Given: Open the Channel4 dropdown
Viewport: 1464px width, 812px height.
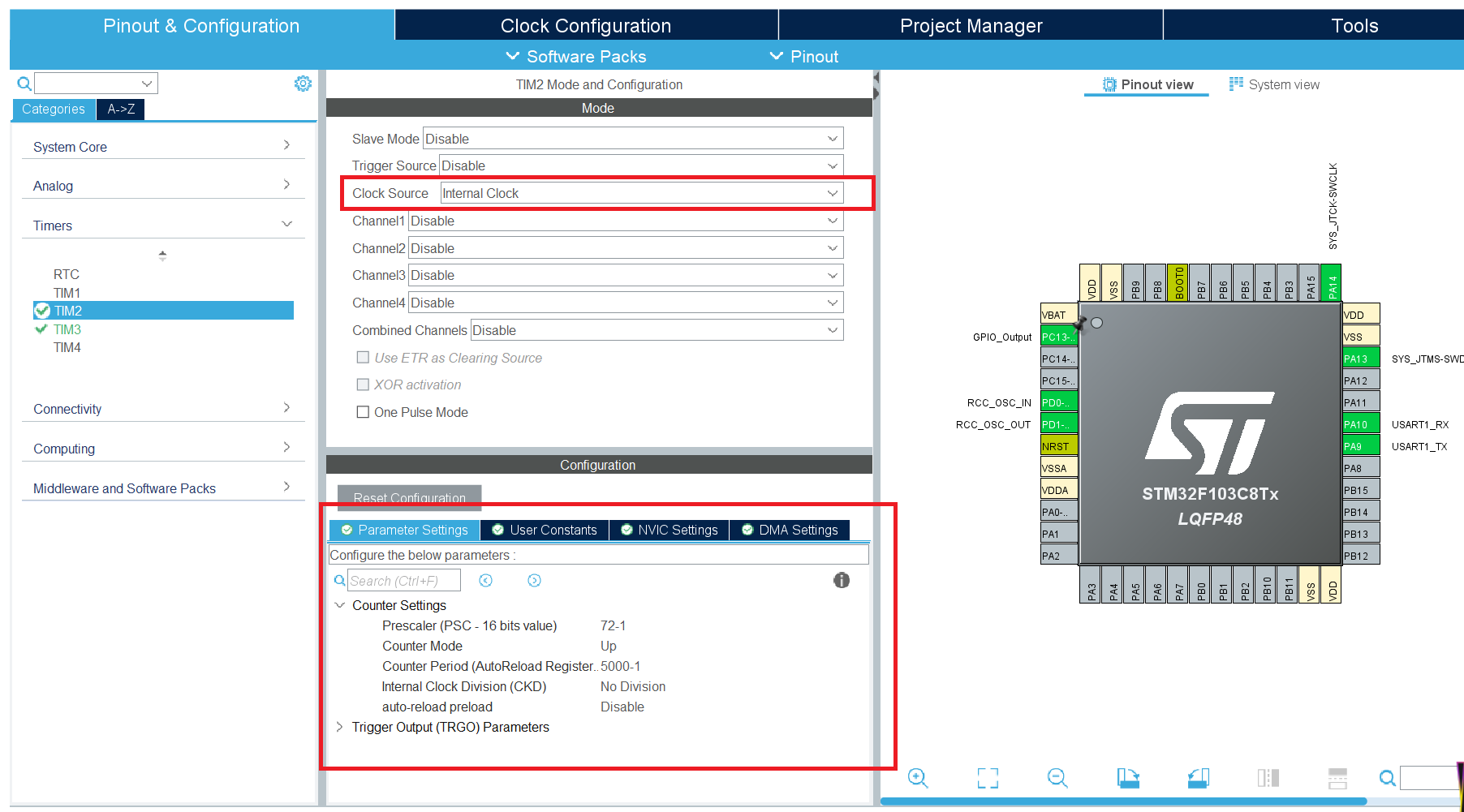Looking at the screenshot, I should [626, 303].
